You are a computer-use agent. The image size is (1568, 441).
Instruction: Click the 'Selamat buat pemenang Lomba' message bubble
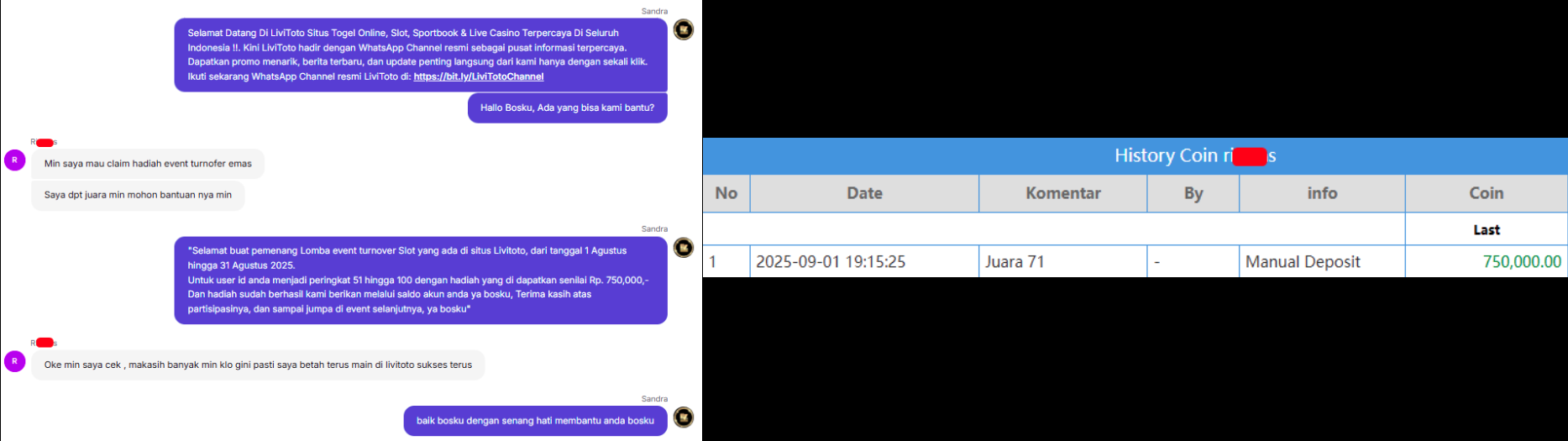421,280
